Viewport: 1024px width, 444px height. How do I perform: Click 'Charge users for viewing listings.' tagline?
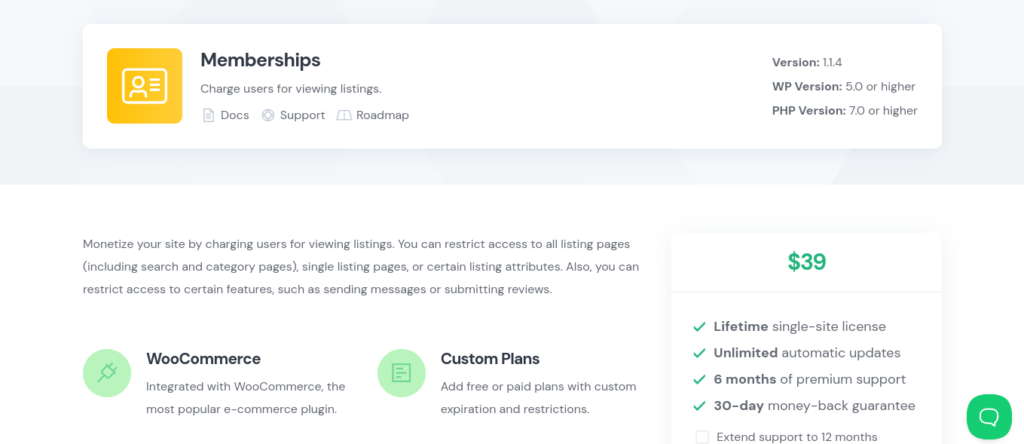click(x=291, y=89)
